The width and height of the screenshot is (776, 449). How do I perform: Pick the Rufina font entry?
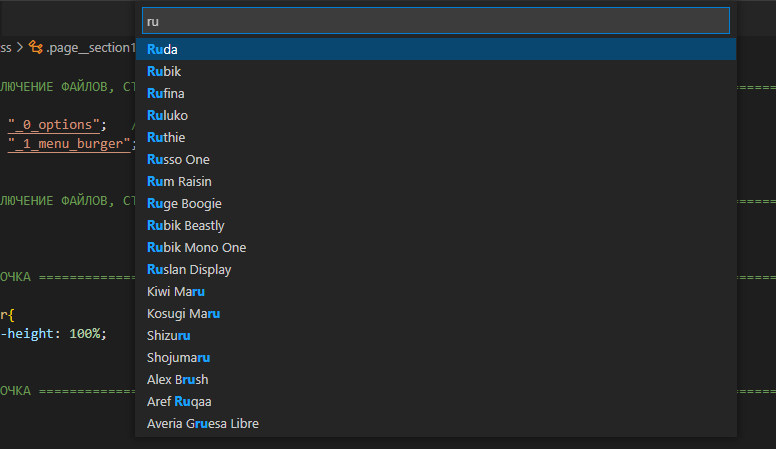point(436,94)
